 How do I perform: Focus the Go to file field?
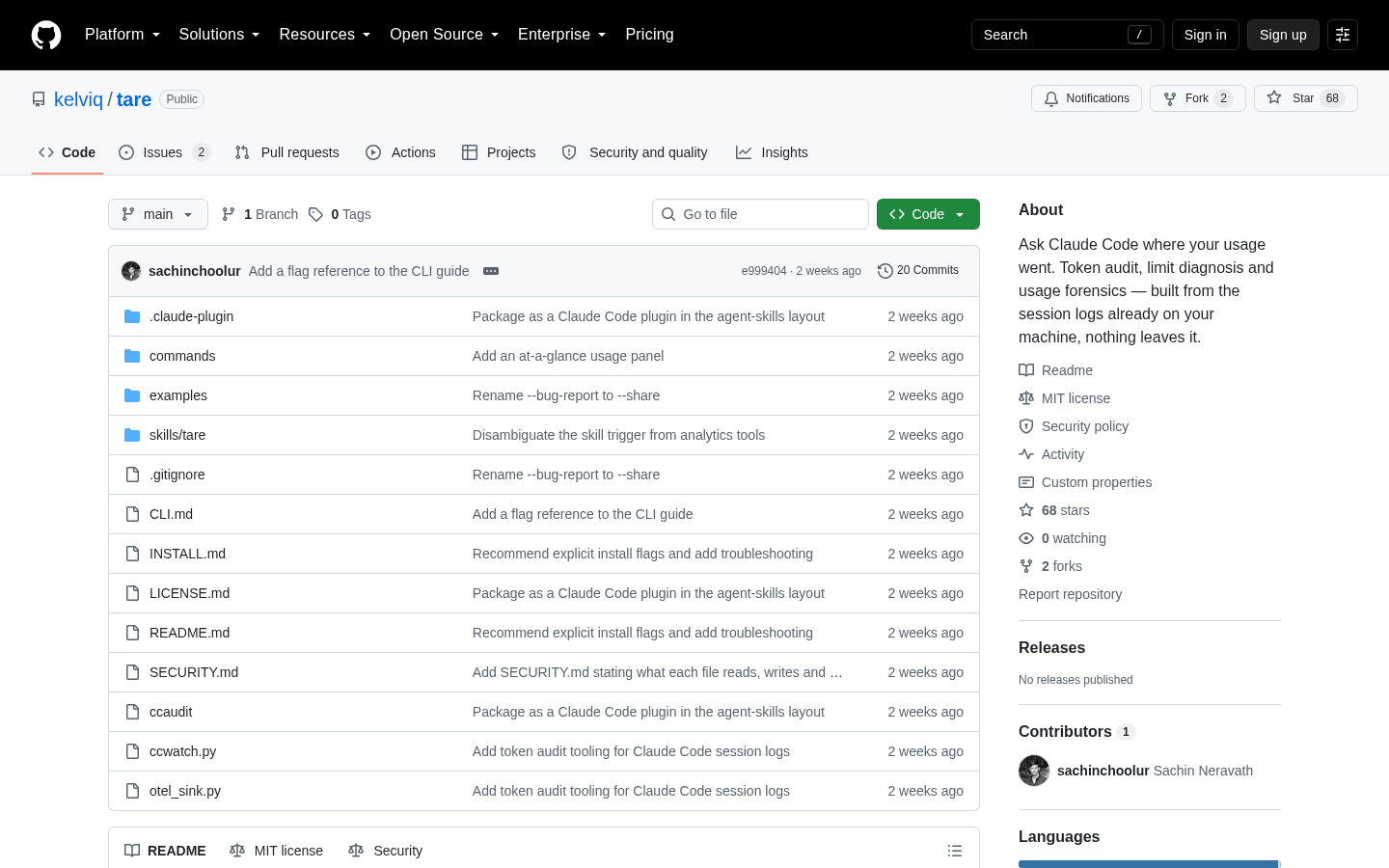[760, 214]
